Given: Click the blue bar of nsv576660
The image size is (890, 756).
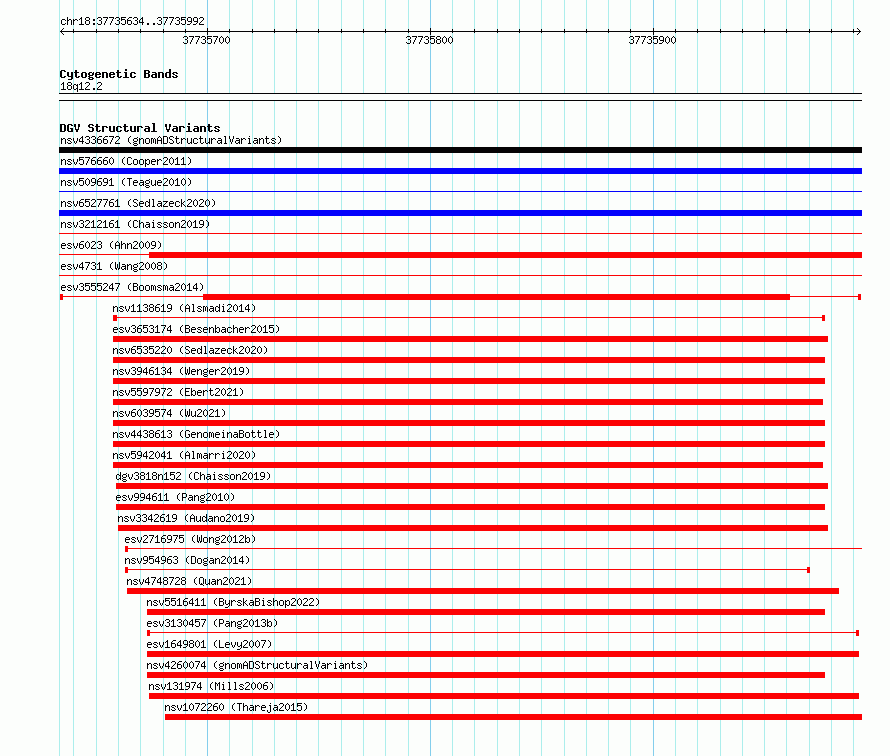Looking at the screenshot, I should tap(460, 171).
